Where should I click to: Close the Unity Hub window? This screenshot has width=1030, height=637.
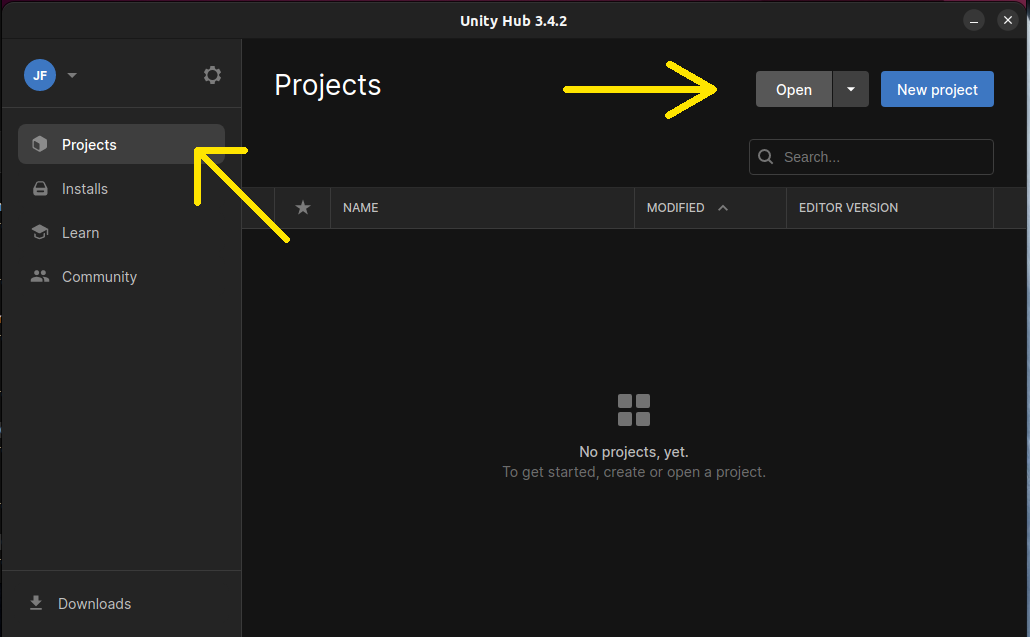[x=1008, y=20]
